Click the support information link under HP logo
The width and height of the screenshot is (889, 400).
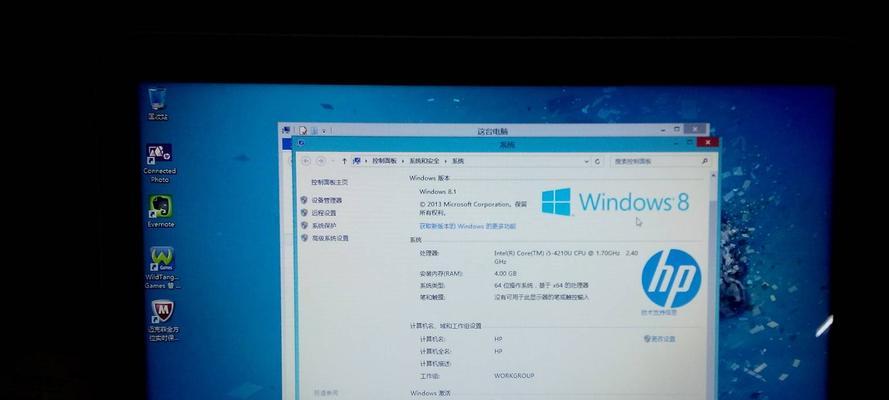coord(659,312)
